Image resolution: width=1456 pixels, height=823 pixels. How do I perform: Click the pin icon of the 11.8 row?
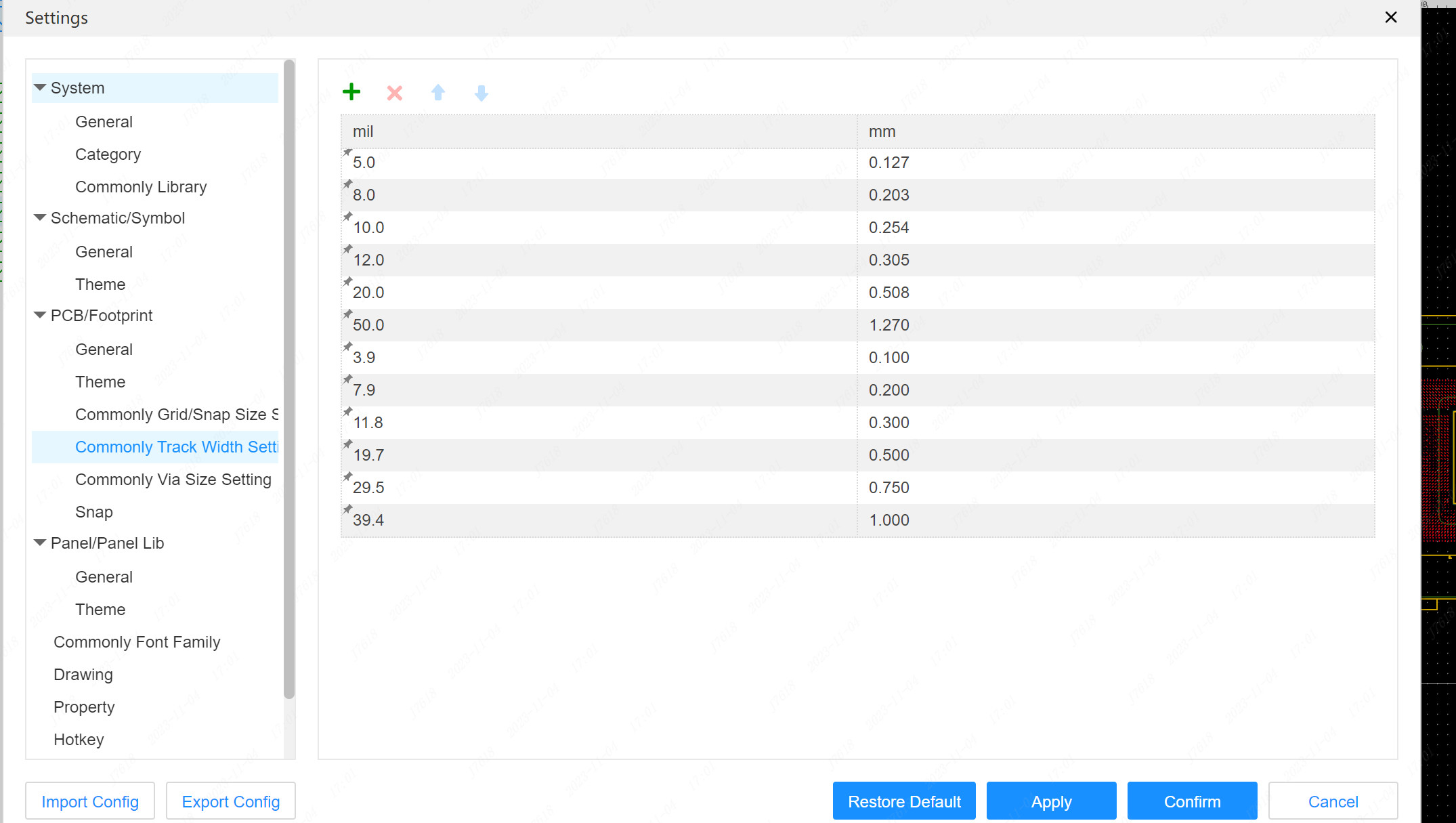(347, 412)
